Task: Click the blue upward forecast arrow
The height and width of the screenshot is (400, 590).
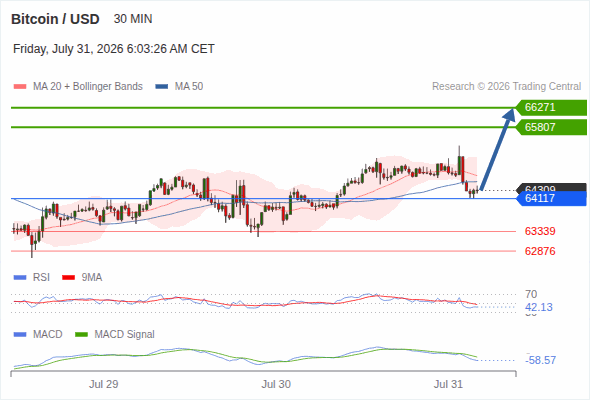Action: coord(497,149)
